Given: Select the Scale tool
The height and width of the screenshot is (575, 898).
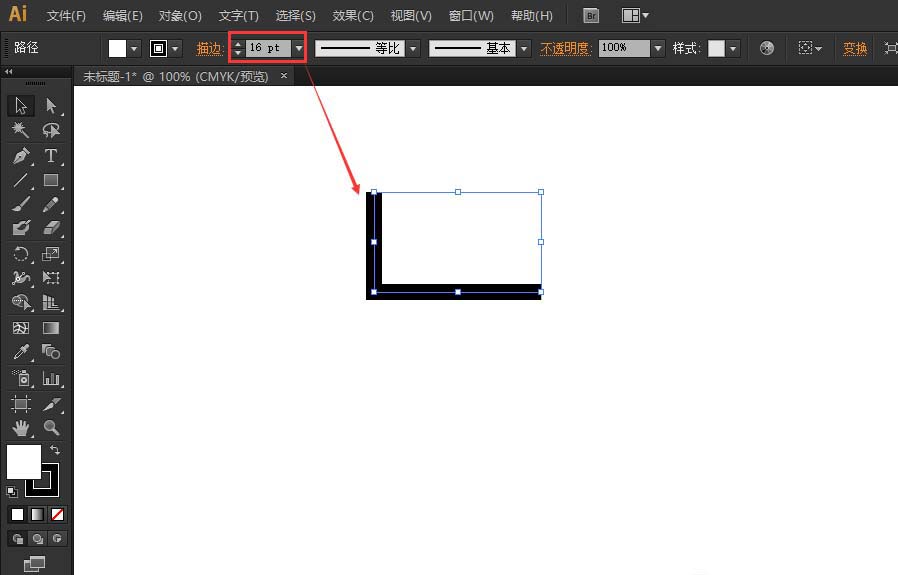Looking at the screenshot, I should [x=51, y=254].
